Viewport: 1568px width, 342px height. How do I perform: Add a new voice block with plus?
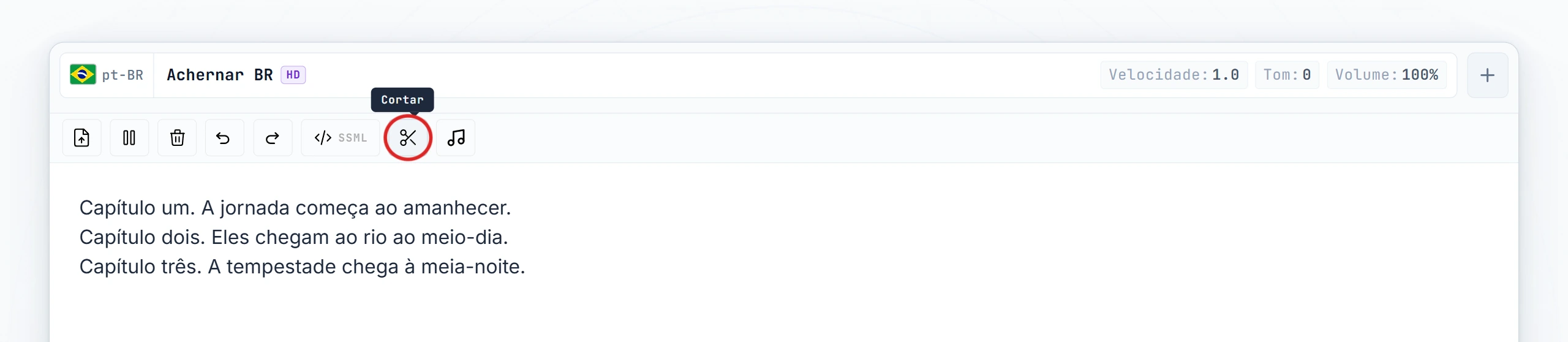[x=1487, y=75]
